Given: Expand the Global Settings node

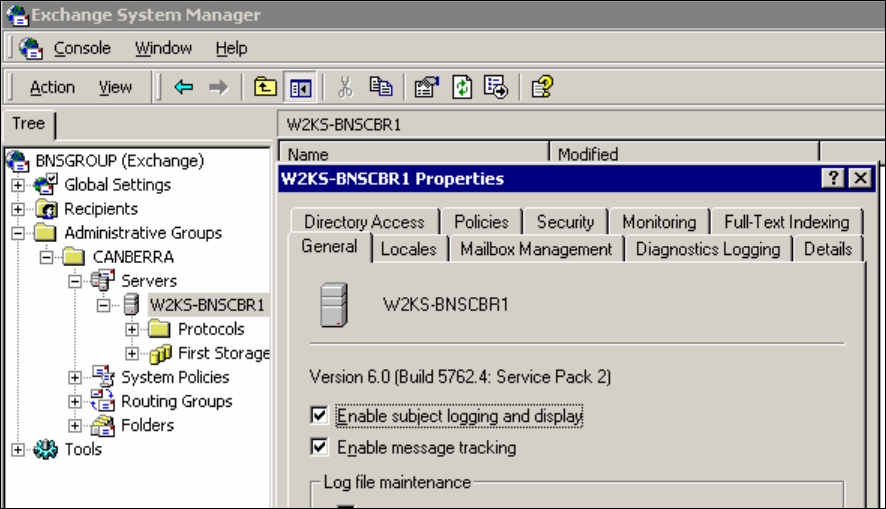Looking at the screenshot, I should [18, 185].
